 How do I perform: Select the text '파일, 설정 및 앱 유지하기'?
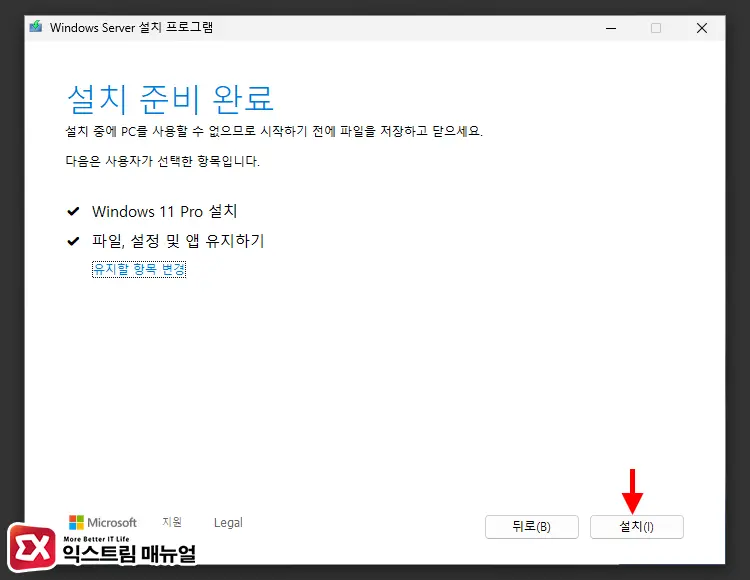[x=178, y=241]
